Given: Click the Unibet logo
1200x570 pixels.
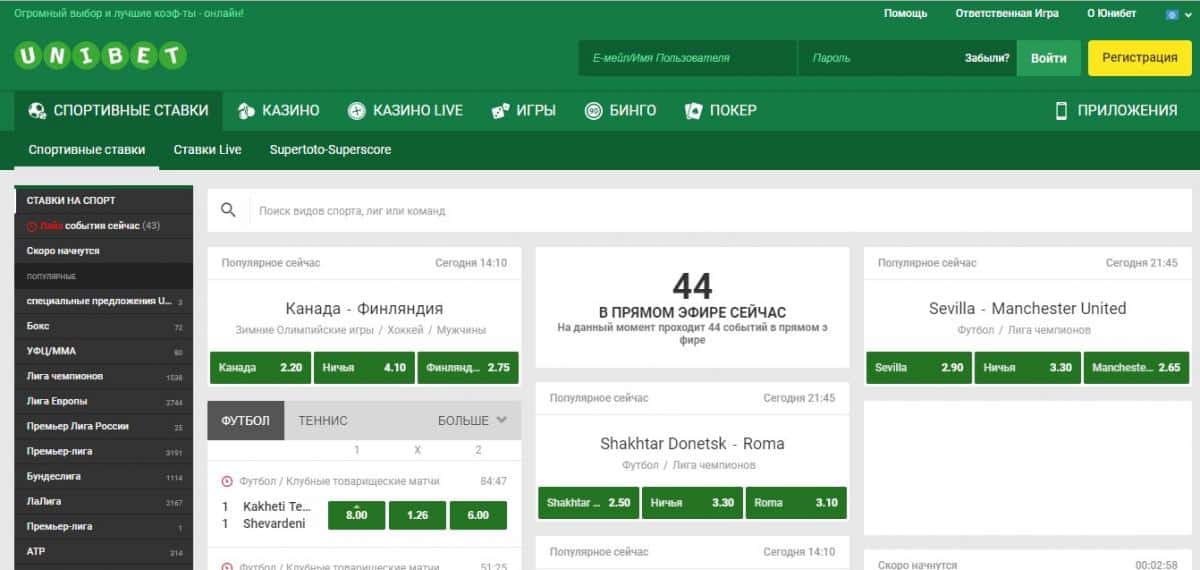Looking at the screenshot, I should pos(100,57).
